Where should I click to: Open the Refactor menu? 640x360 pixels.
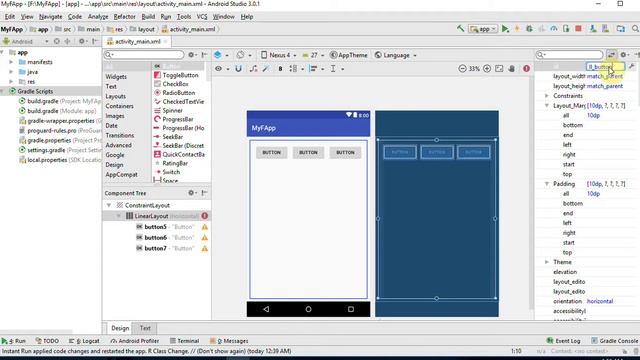click(124, 17)
